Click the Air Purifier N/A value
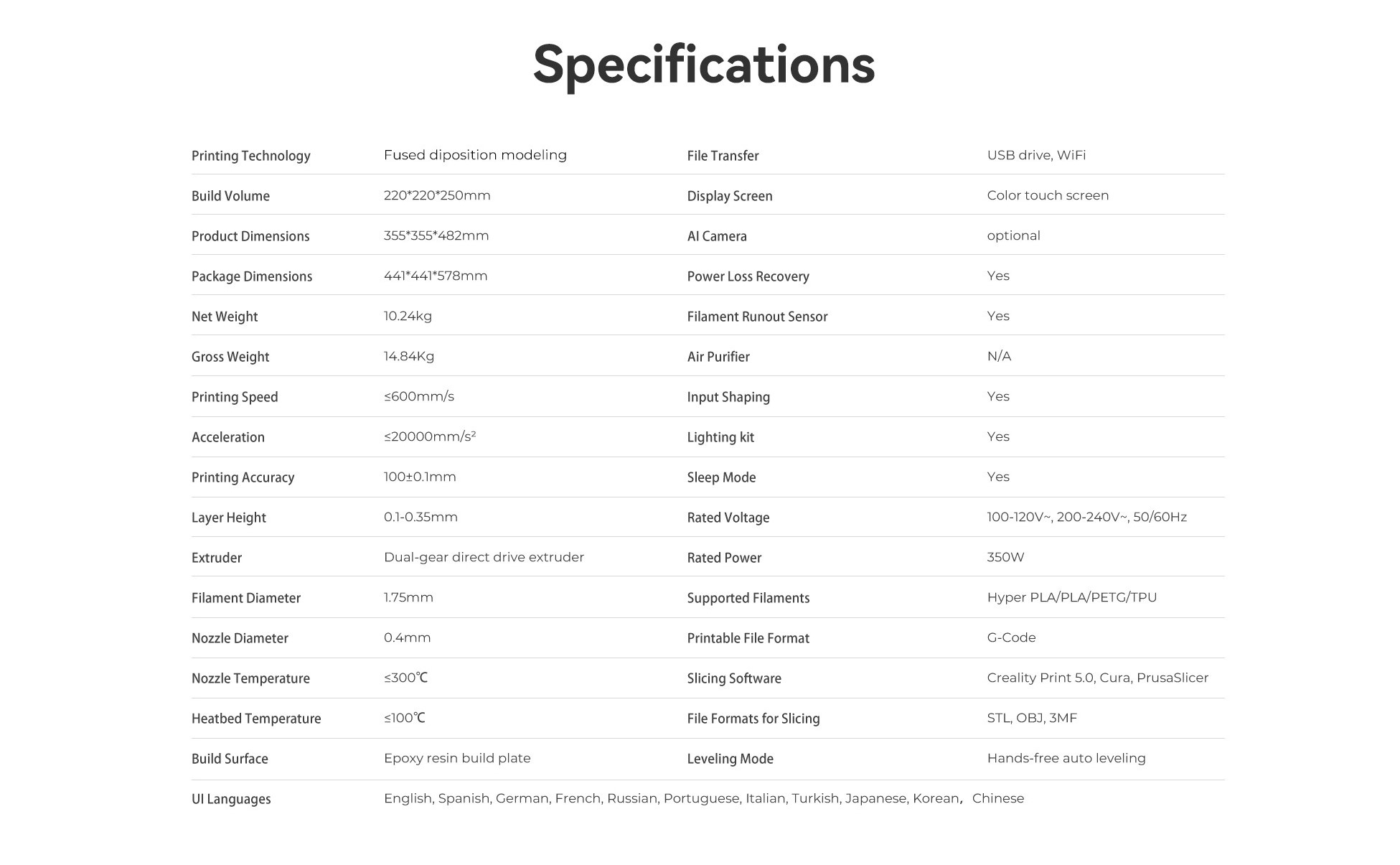This screenshot has height=865, width=1400. [999, 356]
